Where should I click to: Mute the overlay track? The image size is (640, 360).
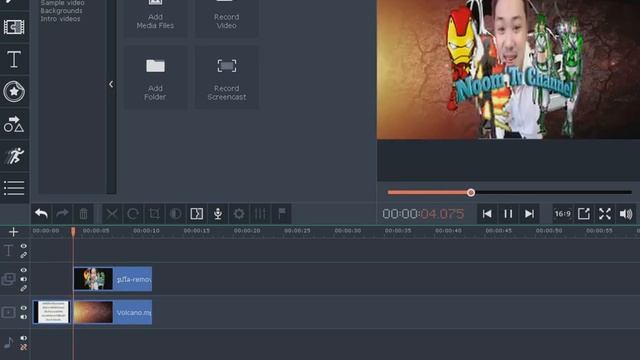(x=24, y=279)
